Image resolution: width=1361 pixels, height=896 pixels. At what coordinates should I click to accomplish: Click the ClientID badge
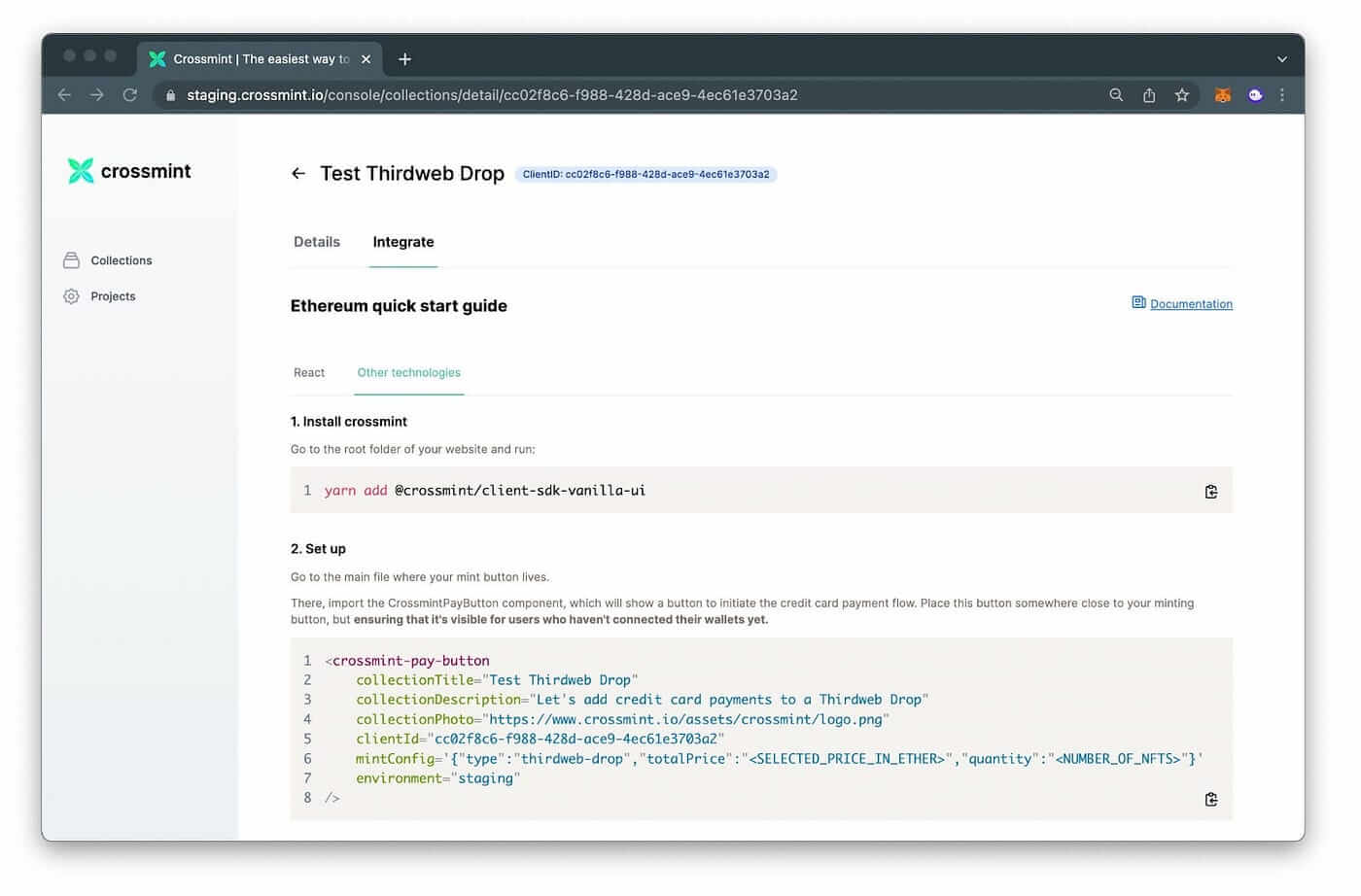coord(646,175)
